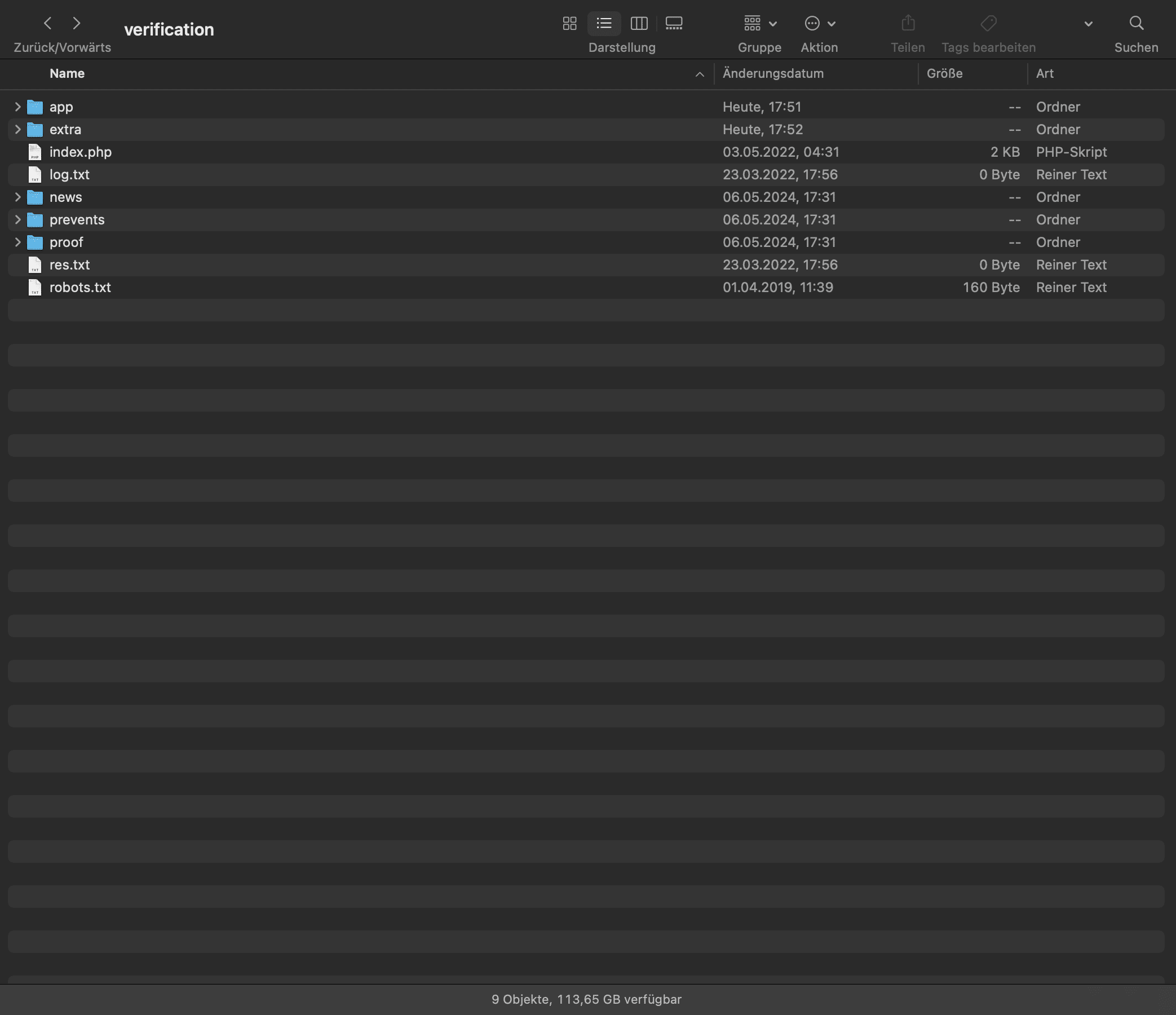Select the app folder icon
This screenshot has height=1015, width=1176.
click(x=35, y=107)
